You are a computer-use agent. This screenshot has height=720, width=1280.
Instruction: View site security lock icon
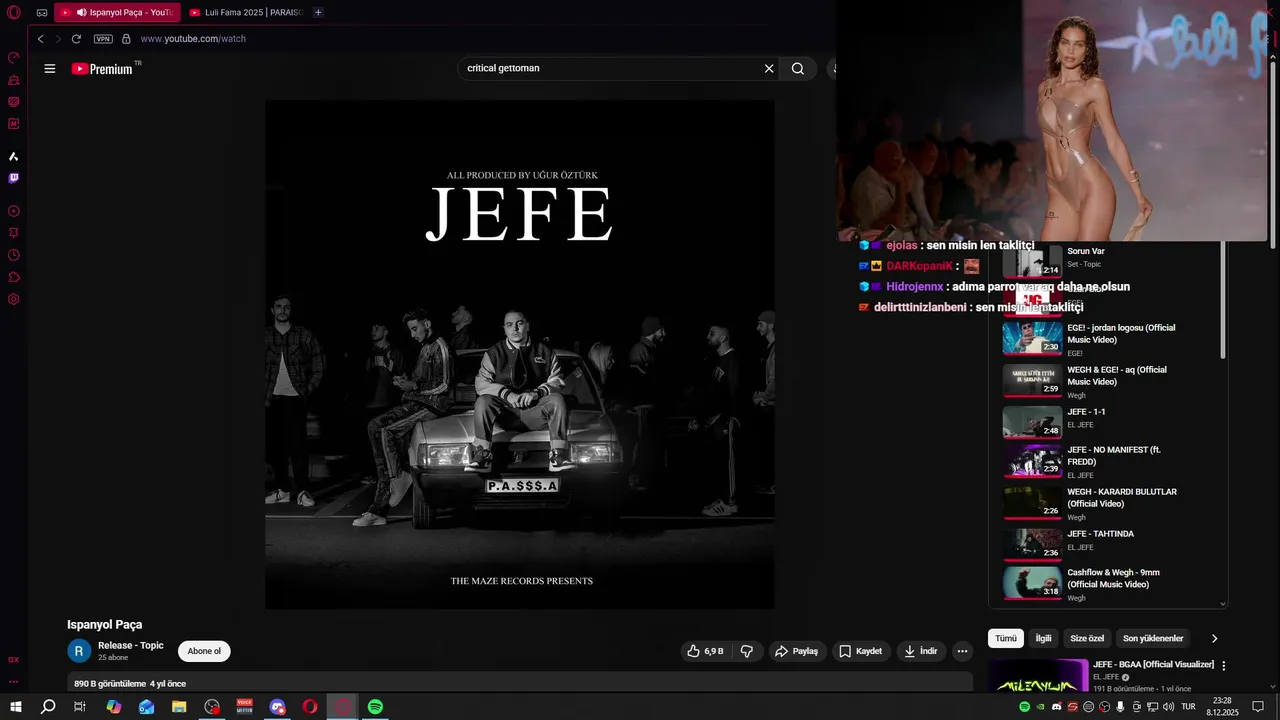pos(126,39)
